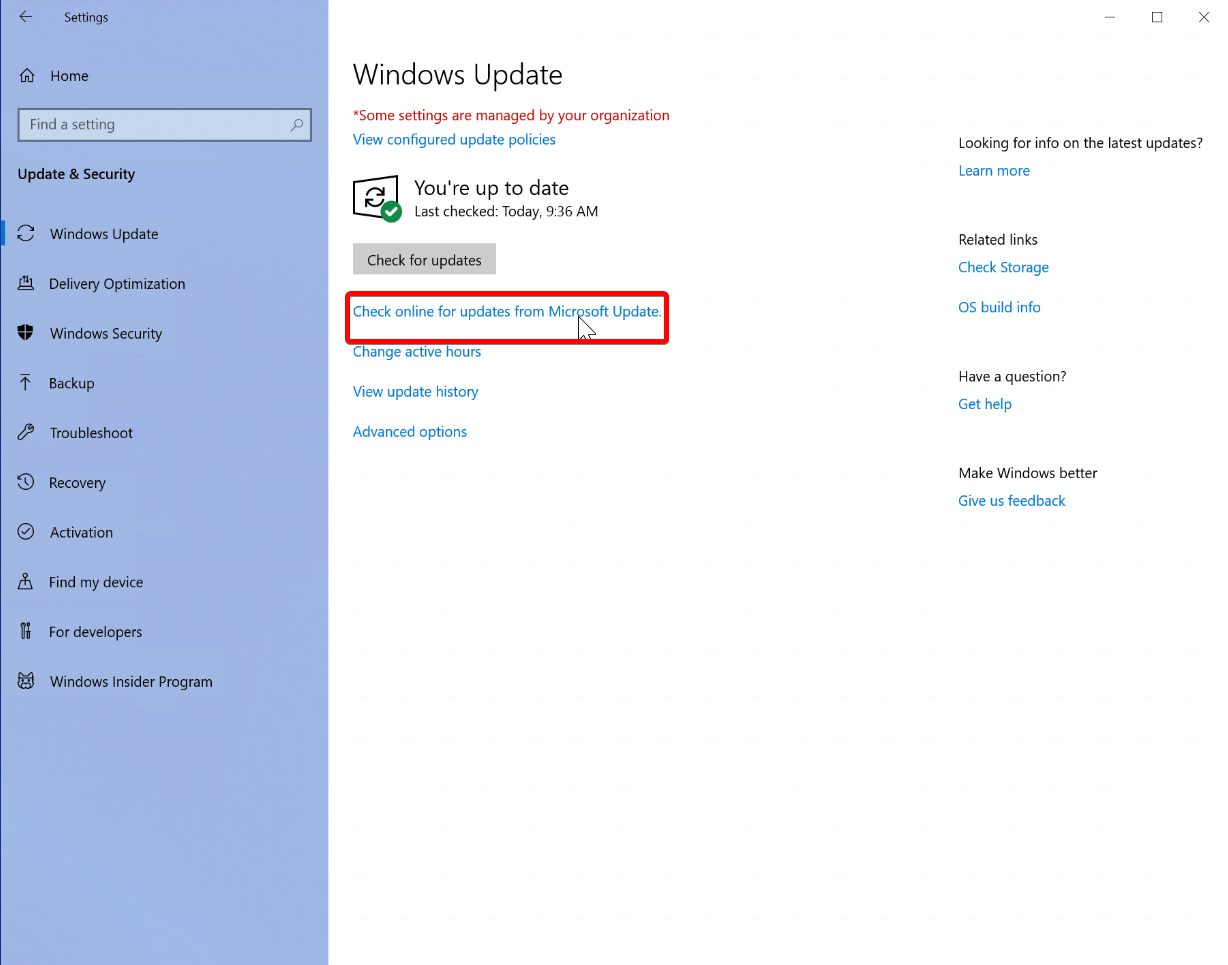Click the OS build info link
The height and width of the screenshot is (965, 1228).
(999, 308)
